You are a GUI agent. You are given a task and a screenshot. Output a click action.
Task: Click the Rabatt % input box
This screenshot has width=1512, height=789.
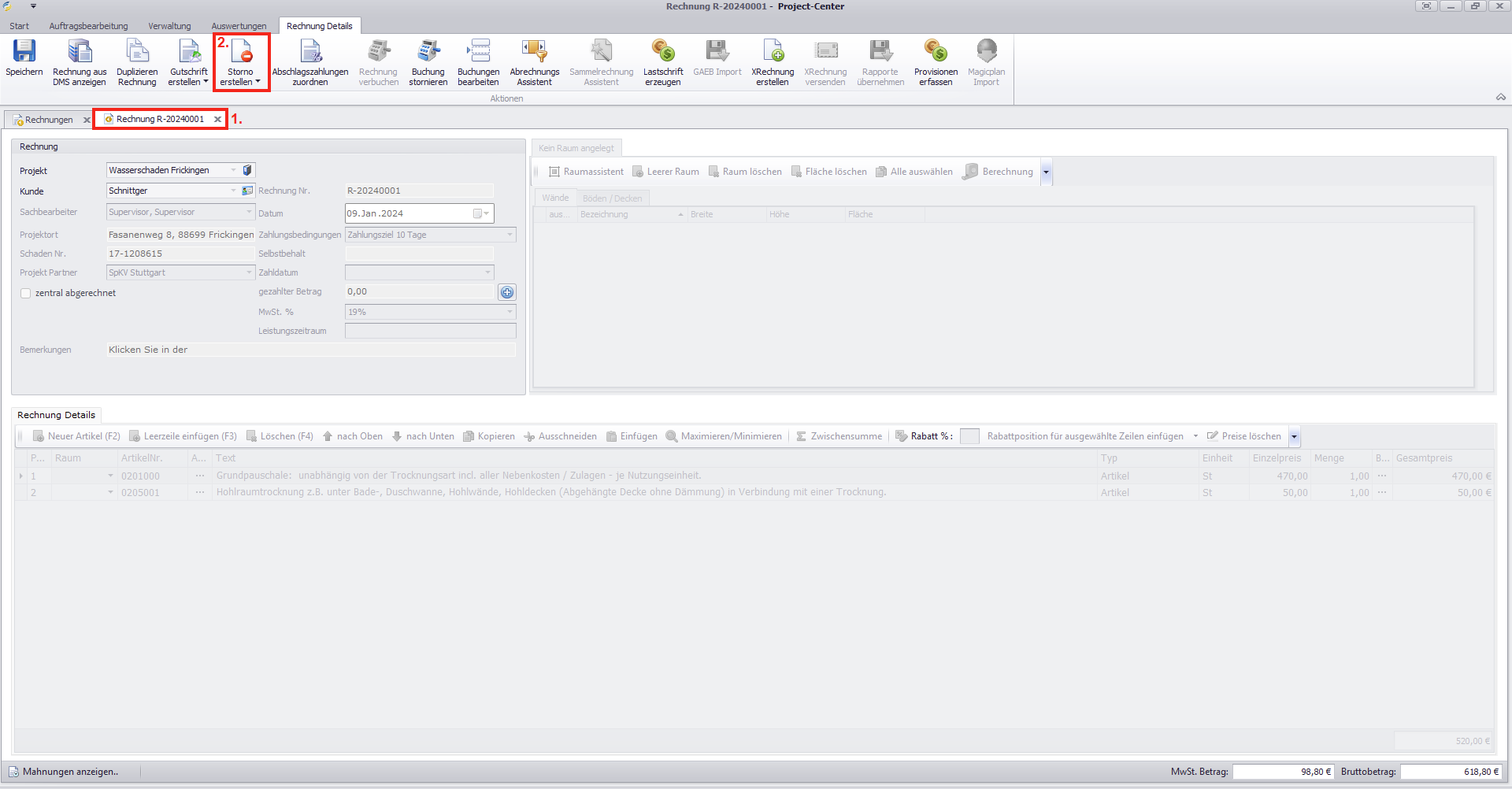pos(969,436)
